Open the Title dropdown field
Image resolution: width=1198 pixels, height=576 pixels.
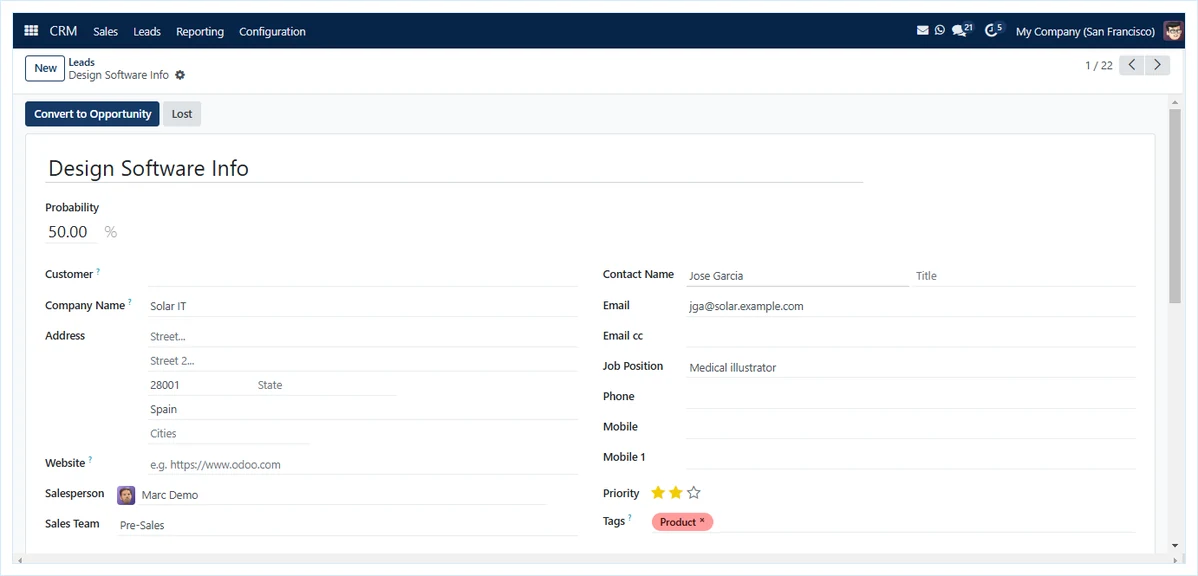(x=1025, y=276)
